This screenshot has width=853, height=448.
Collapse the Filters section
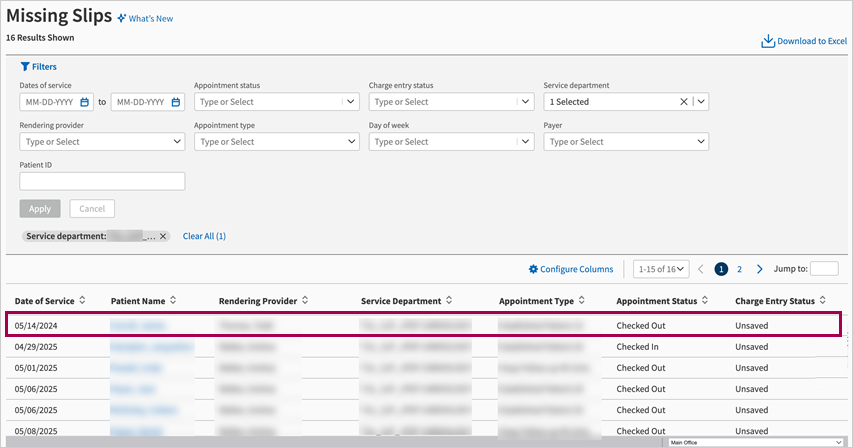tap(38, 67)
